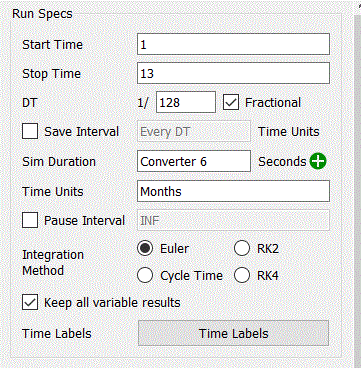This screenshot has height=368, width=361.
Task: Select the Euler integration method
Action: (x=145, y=248)
